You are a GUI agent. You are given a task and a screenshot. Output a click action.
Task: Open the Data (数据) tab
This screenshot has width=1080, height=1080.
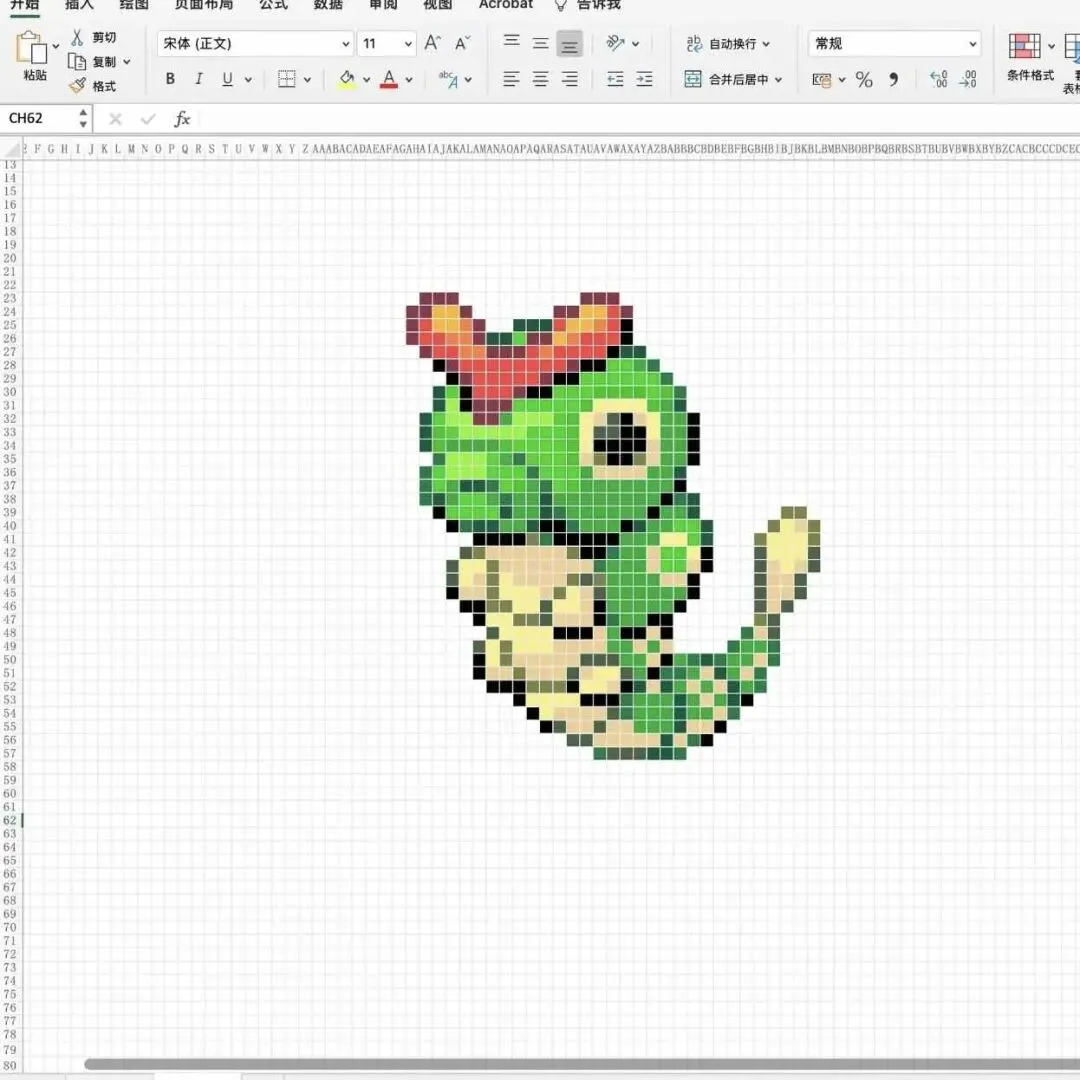328,5
